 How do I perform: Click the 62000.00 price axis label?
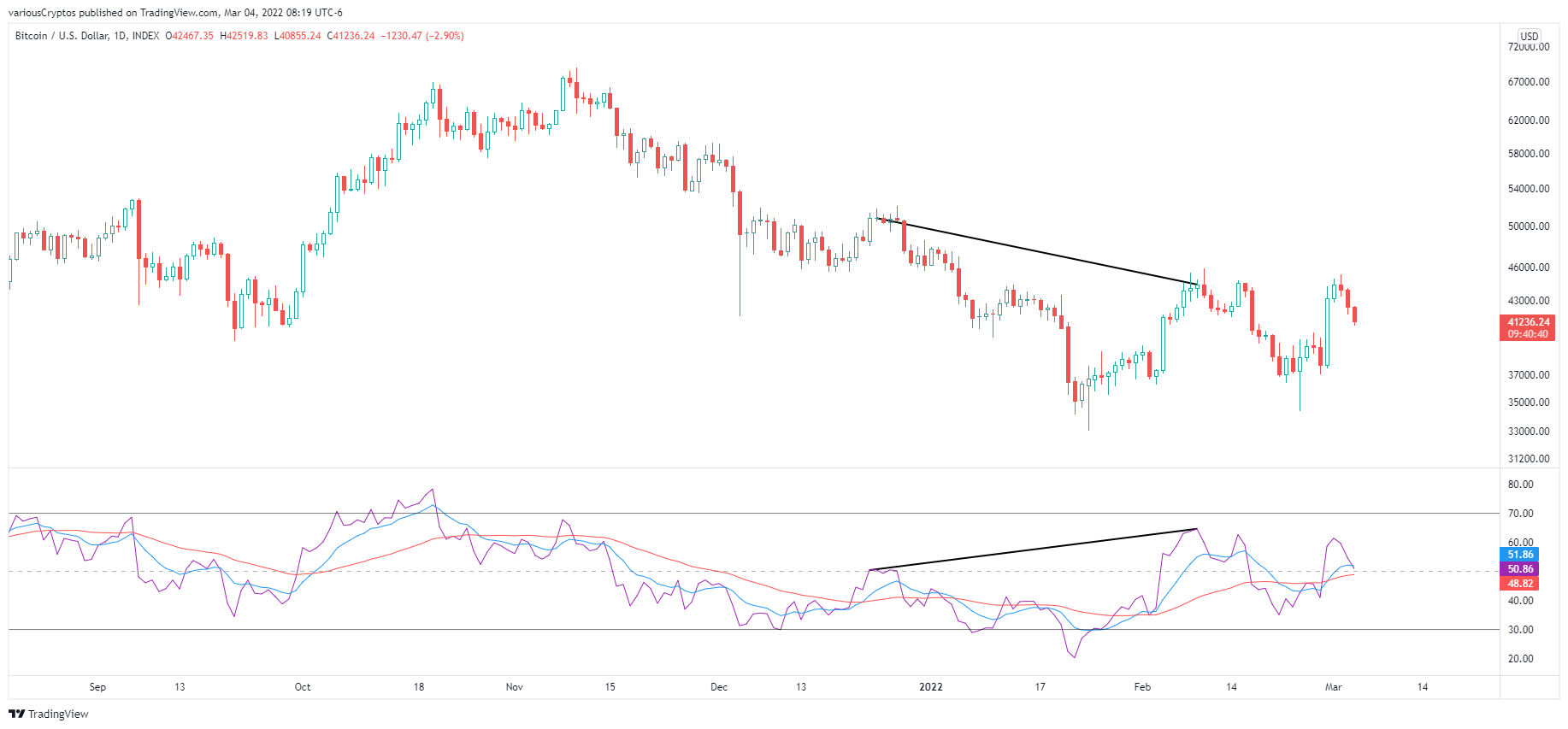(1529, 121)
